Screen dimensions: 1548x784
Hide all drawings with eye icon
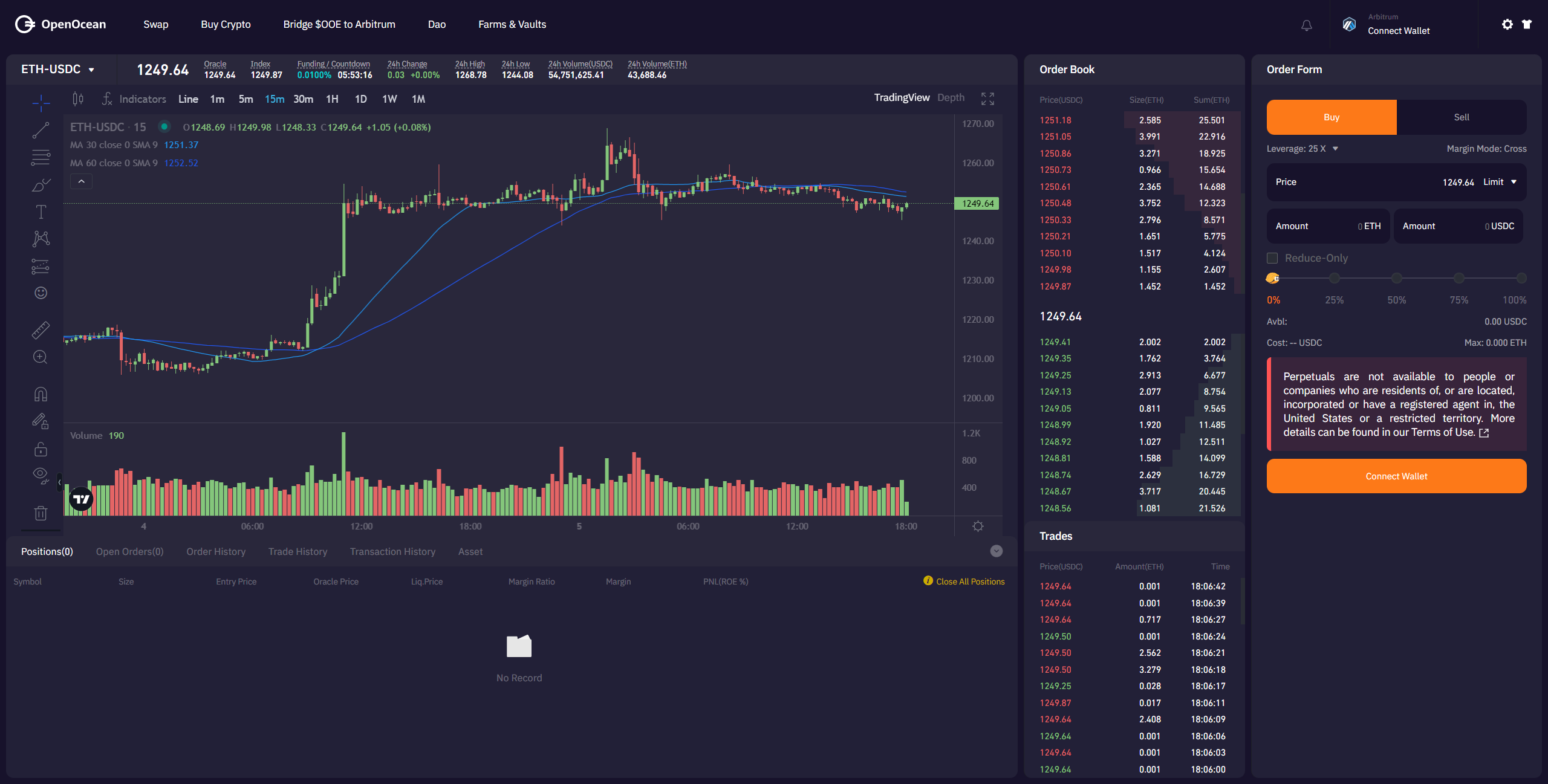tap(41, 476)
